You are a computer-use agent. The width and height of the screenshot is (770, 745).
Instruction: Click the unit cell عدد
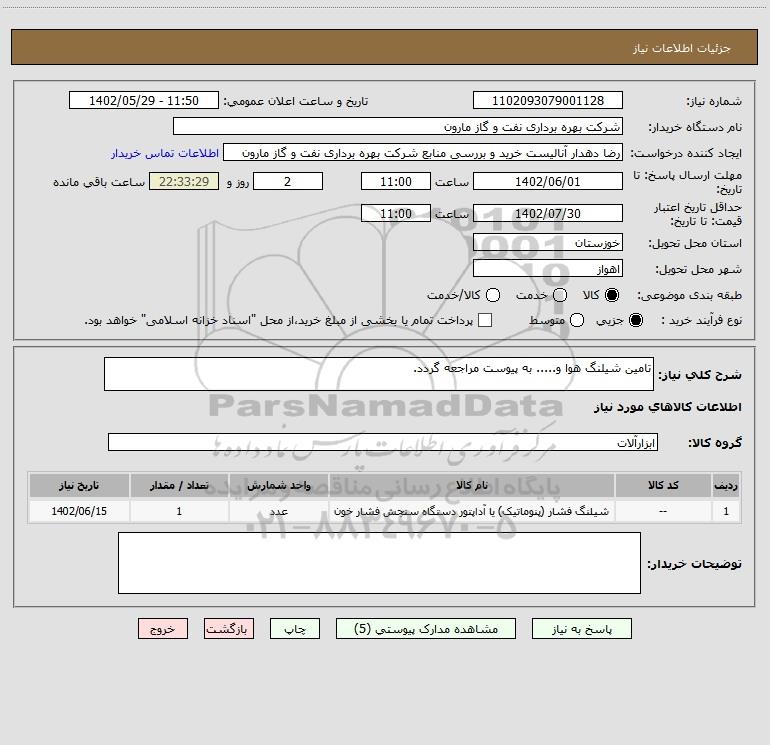pos(278,511)
